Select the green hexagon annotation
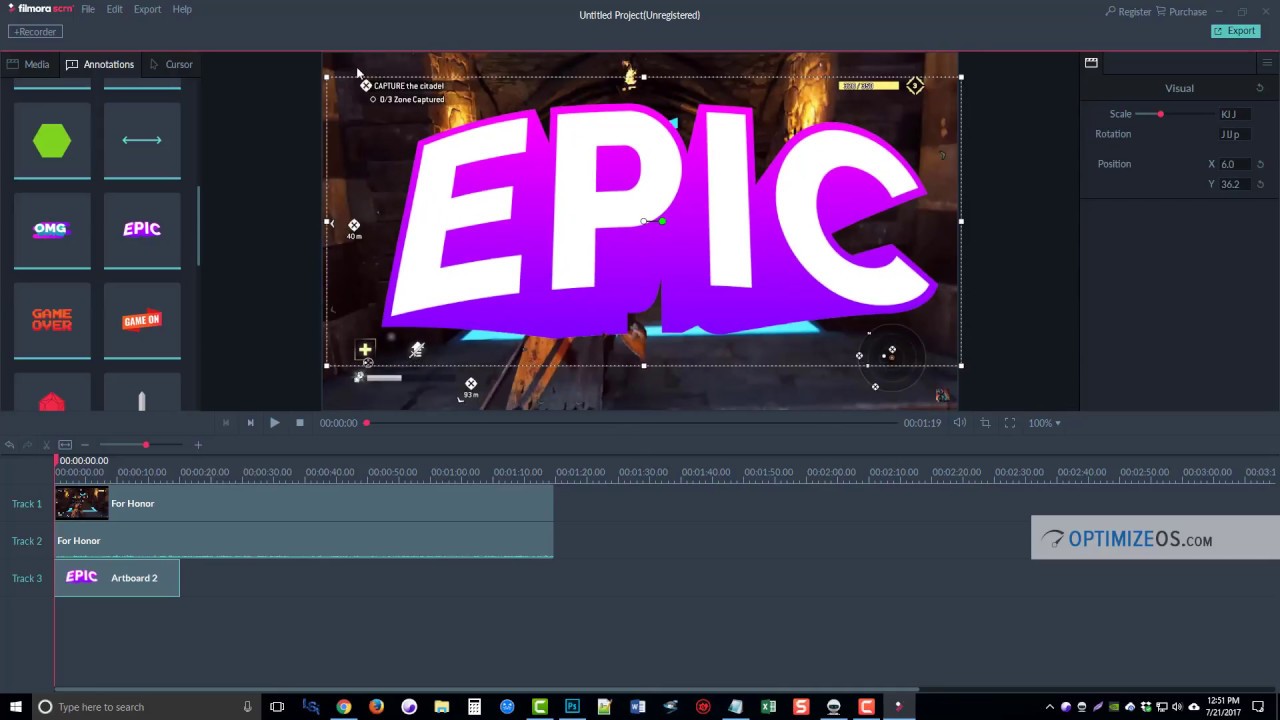 (52, 141)
